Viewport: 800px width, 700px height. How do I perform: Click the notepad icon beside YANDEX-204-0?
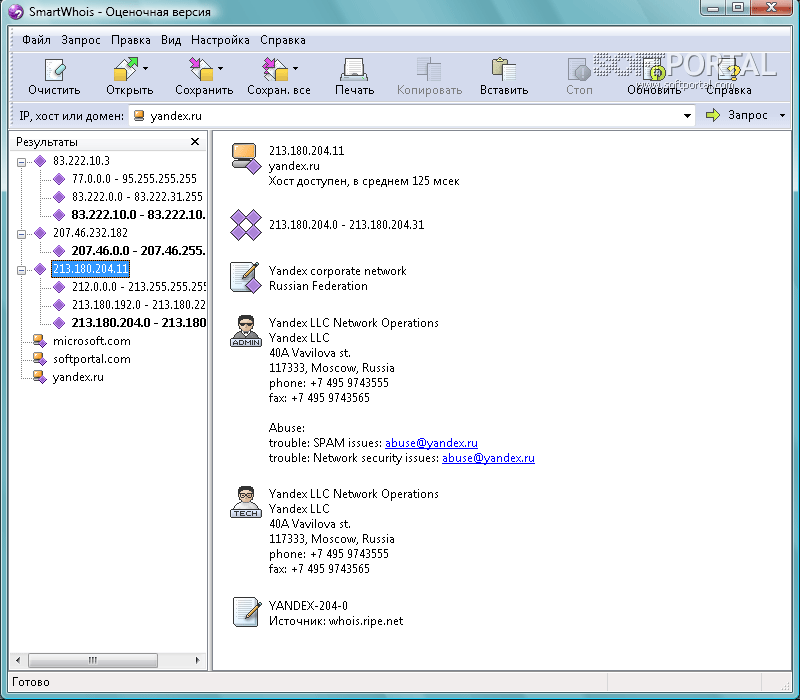[247, 612]
